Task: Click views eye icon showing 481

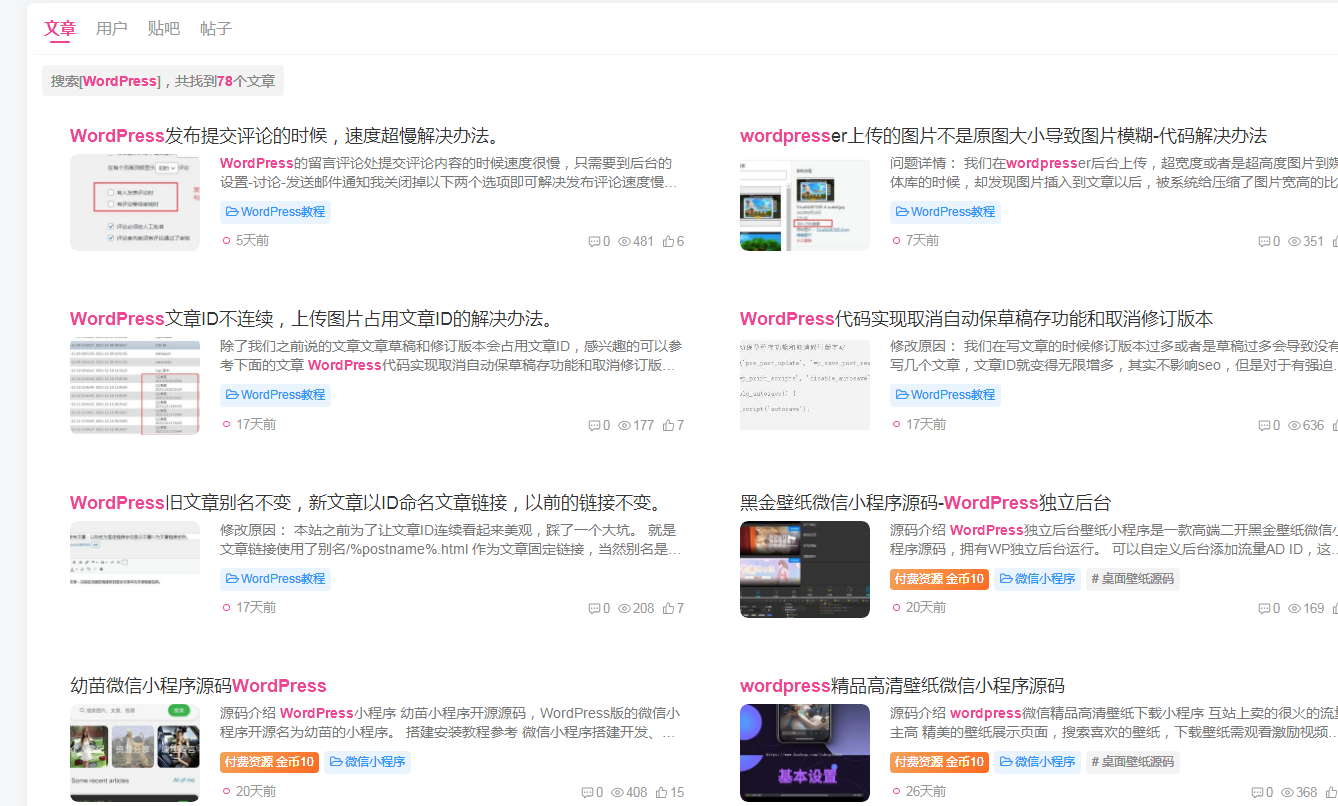Action: (625, 242)
